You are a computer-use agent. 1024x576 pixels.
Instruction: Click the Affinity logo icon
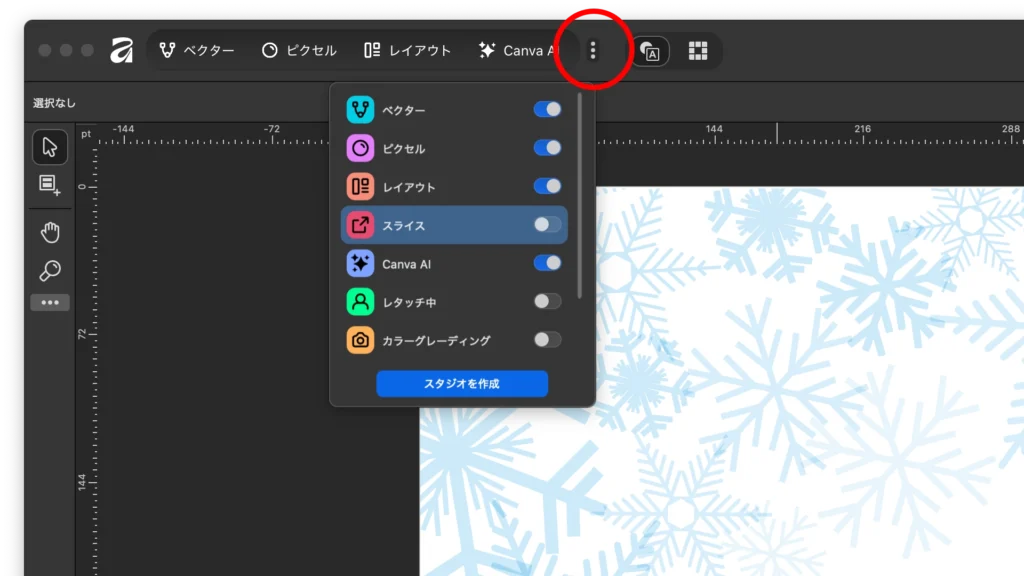point(122,50)
